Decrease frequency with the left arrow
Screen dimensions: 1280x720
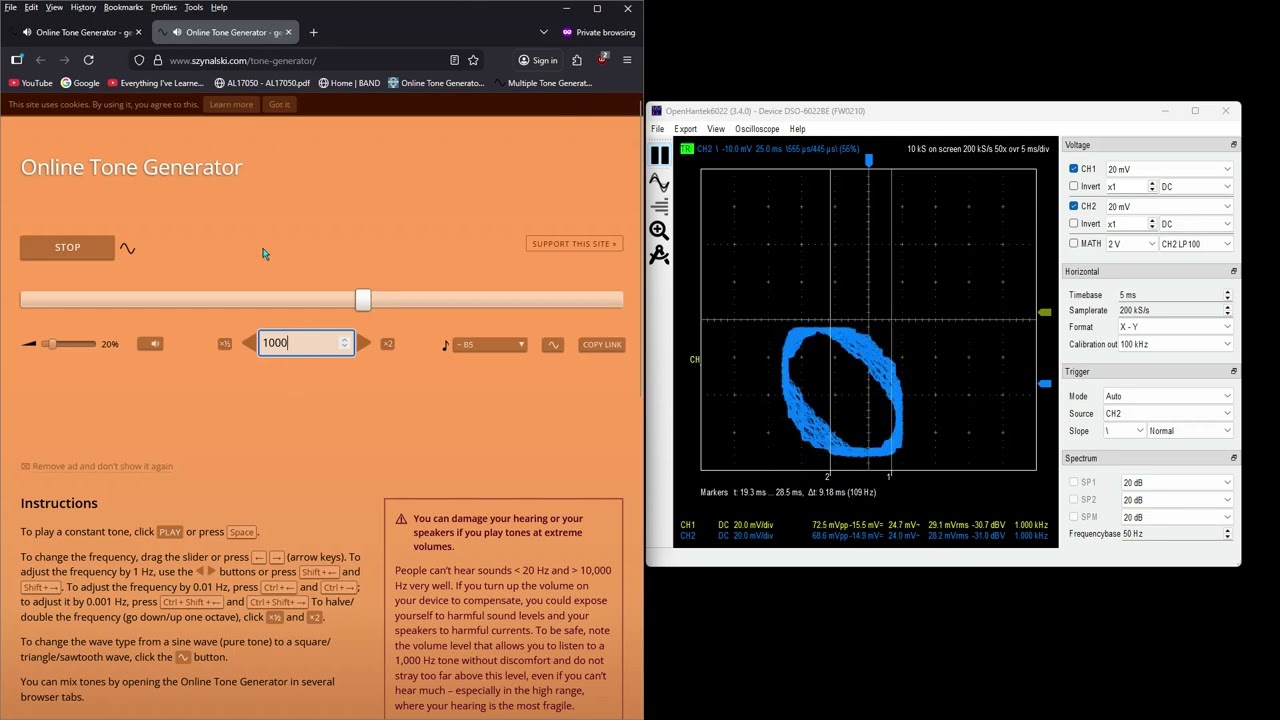point(248,344)
